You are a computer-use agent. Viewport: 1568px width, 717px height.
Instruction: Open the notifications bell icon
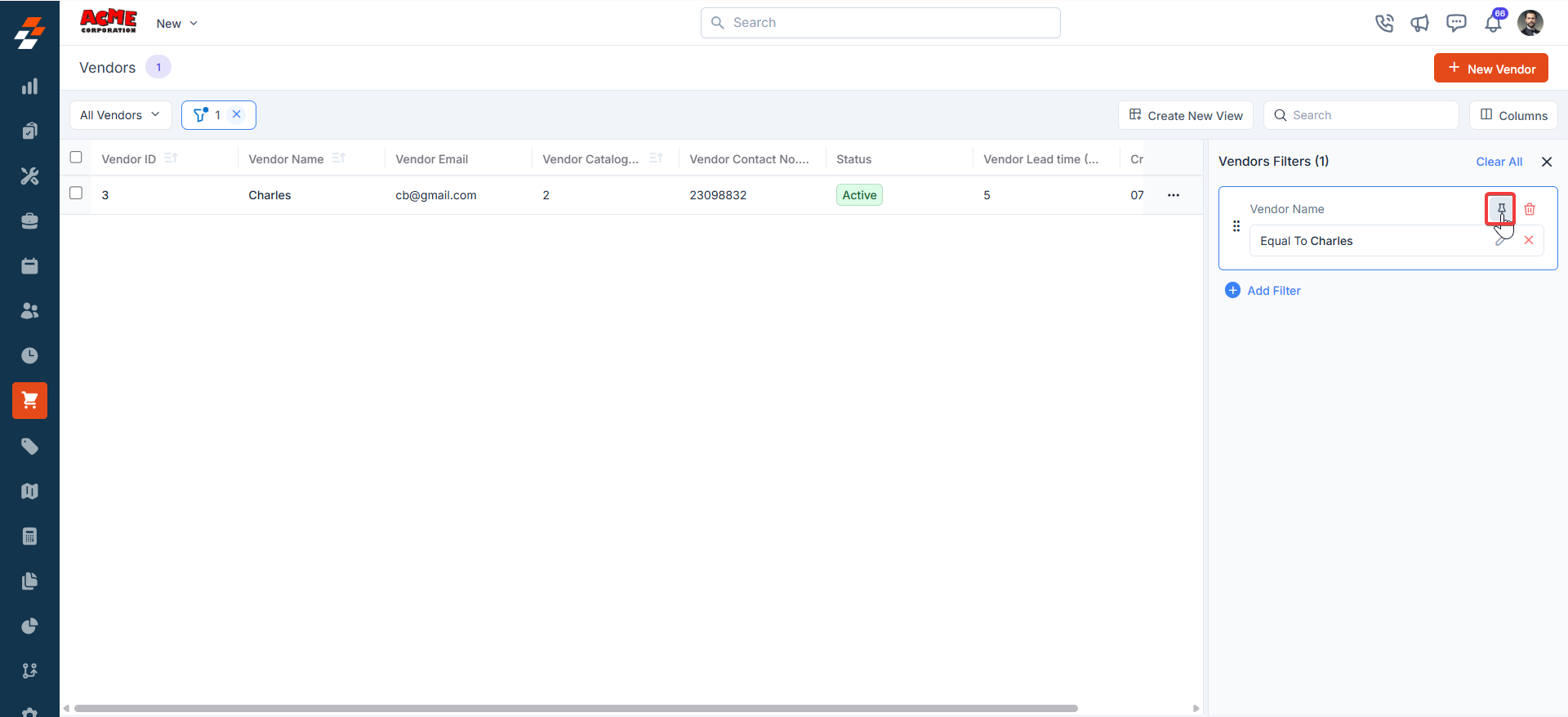click(x=1493, y=22)
